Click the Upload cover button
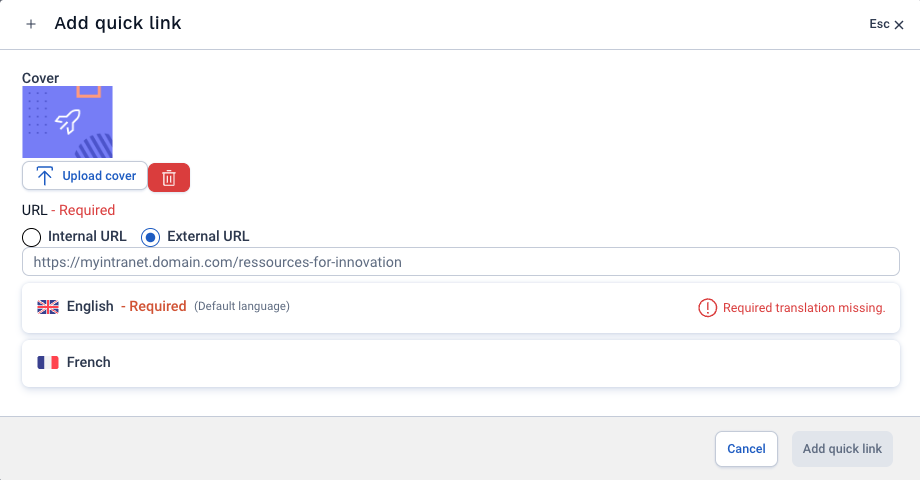This screenshot has height=480, width=920. tap(85, 175)
